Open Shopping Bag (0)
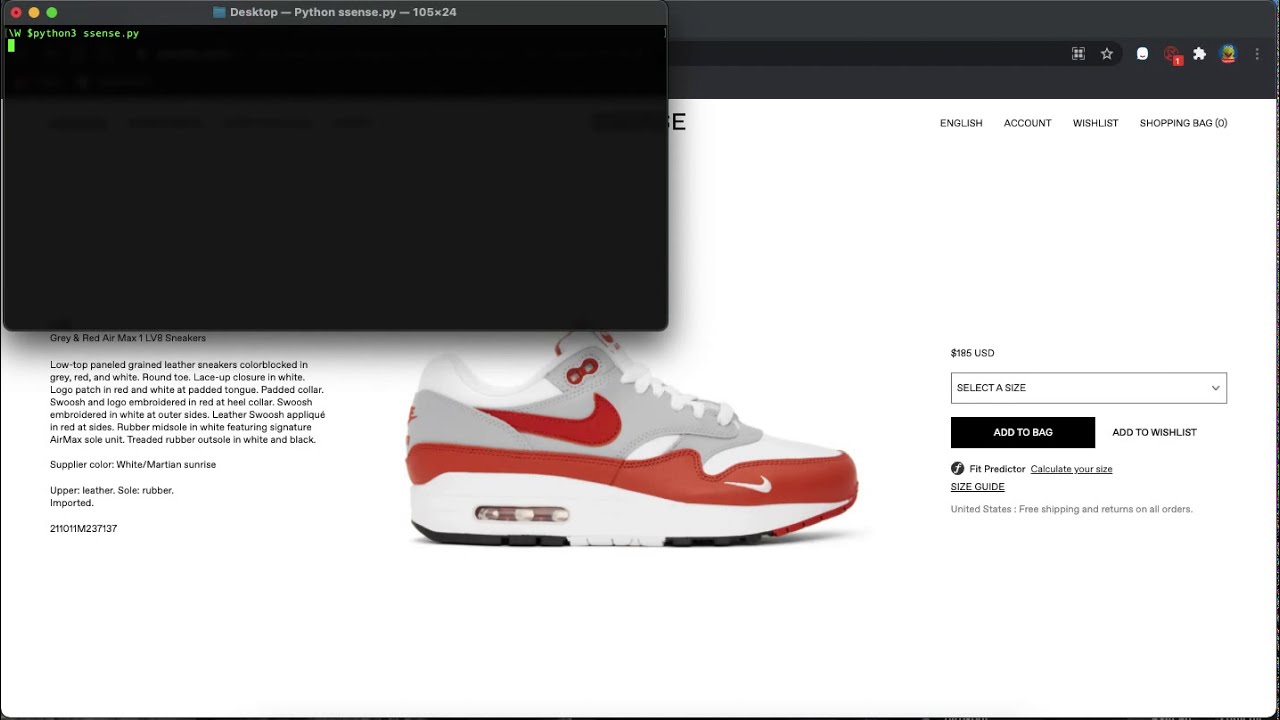1280x720 pixels. coord(1183,123)
